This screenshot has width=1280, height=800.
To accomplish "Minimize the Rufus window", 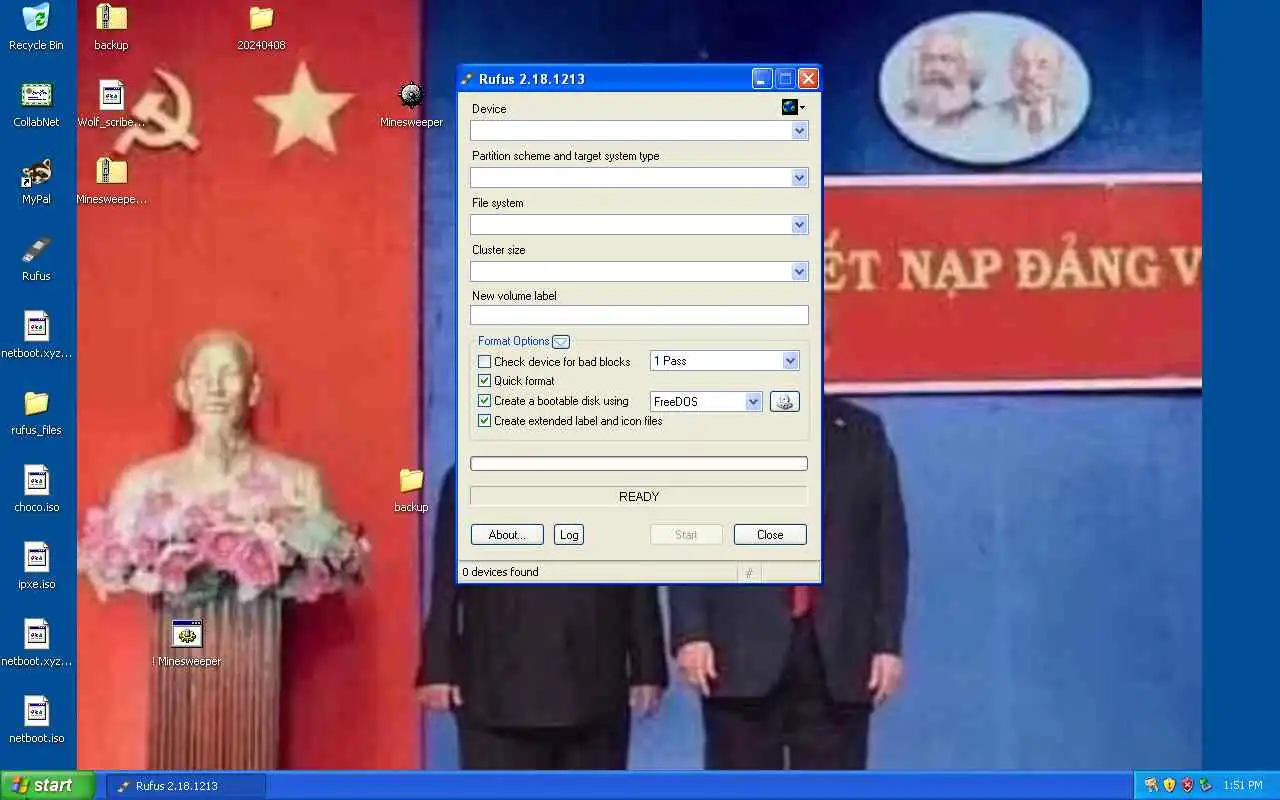I will [762, 79].
